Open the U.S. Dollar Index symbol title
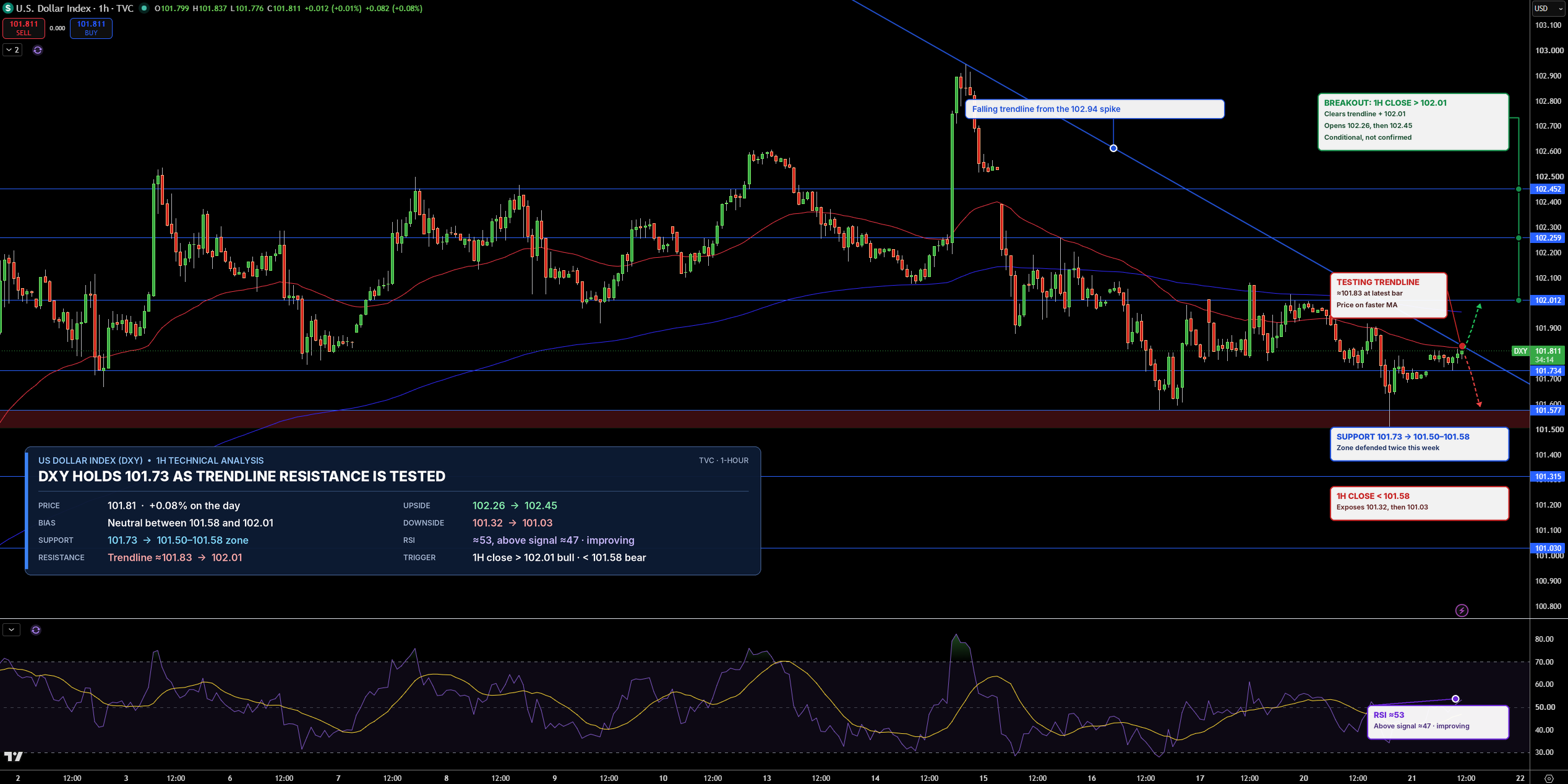 click(75, 8)
